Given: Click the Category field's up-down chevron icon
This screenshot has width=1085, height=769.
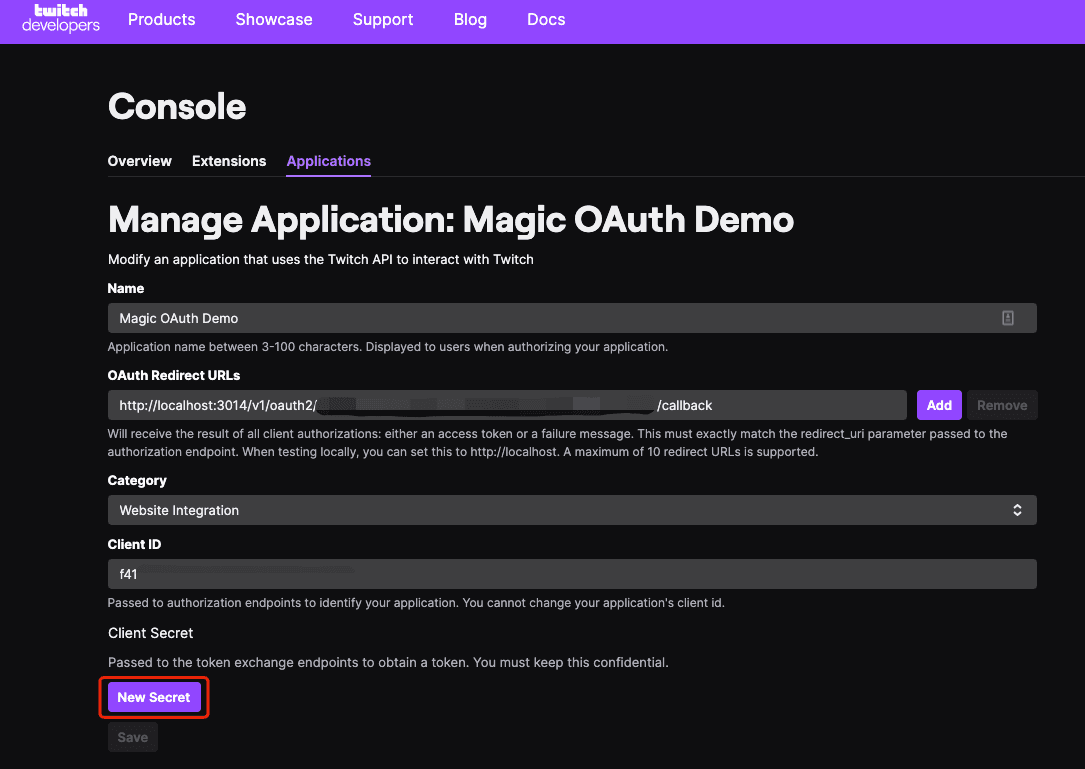Looking at the screenshot, I should [x=1017, y=510].
